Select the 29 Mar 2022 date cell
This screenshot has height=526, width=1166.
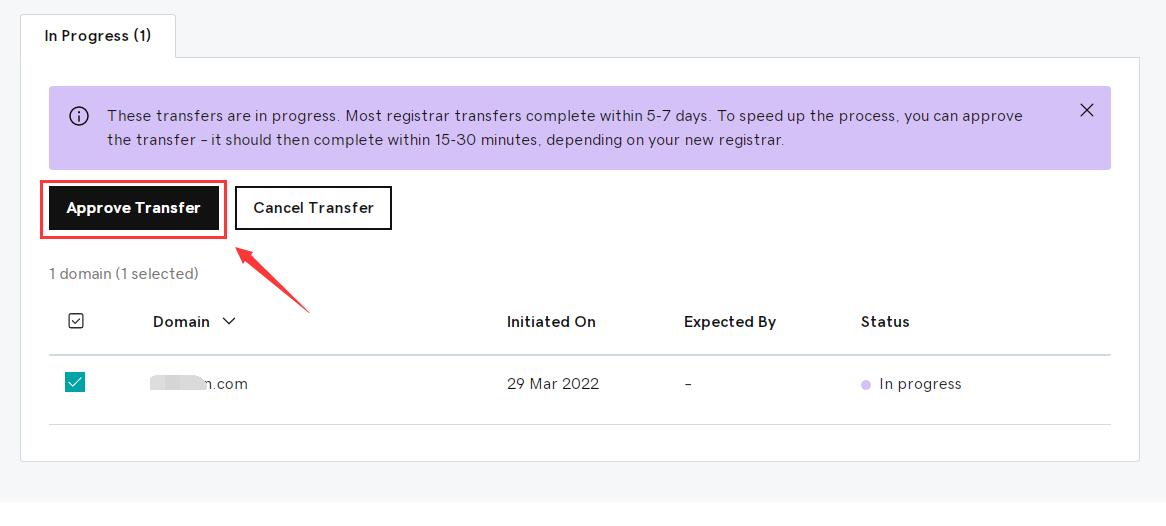553,384
